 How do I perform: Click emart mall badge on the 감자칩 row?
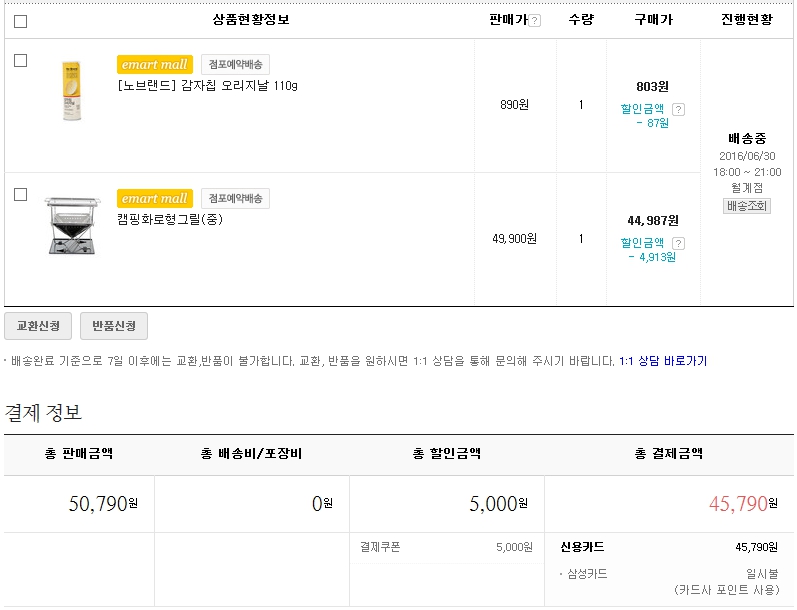coord(154,65)
